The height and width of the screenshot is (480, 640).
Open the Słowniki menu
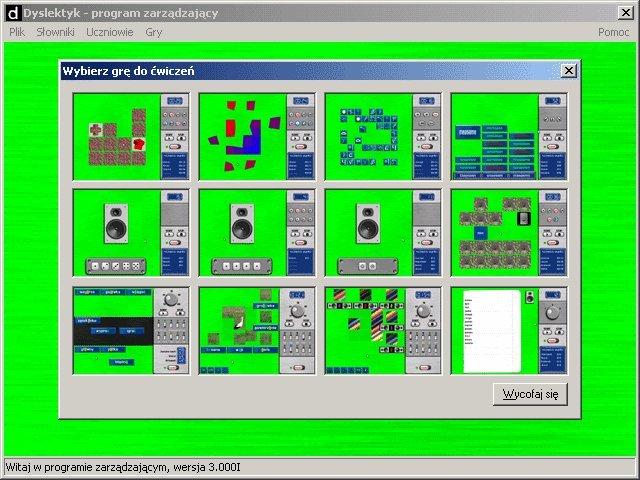coord(55,32)
